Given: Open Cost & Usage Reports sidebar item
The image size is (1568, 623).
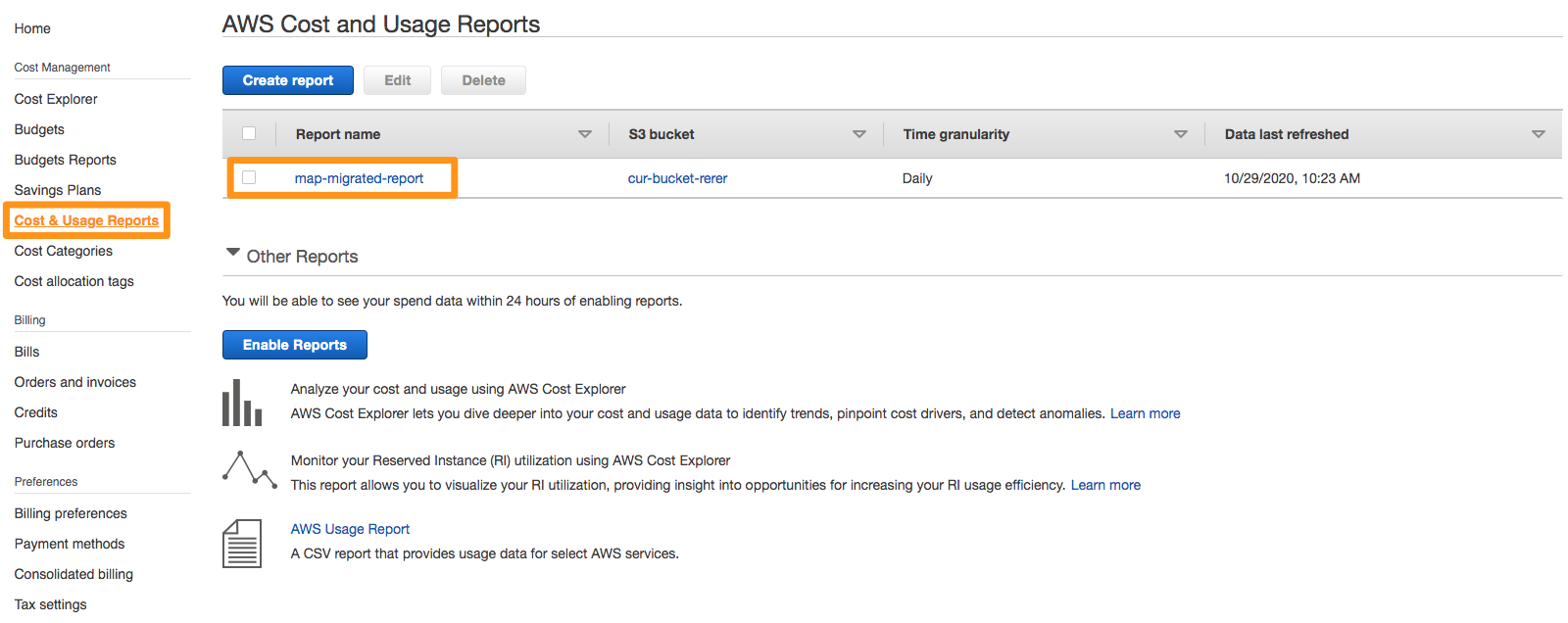Looking at the screenshot, I should 86,220.
